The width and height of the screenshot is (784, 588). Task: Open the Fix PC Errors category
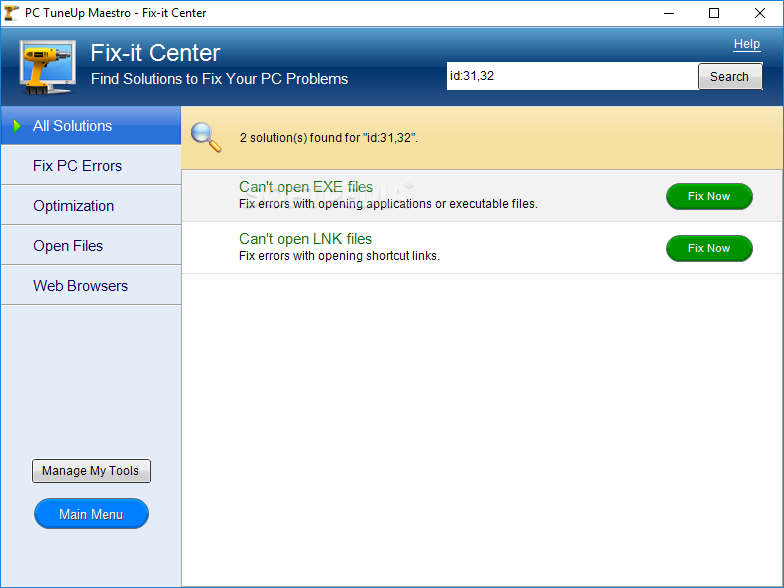(x=91, y=166)
